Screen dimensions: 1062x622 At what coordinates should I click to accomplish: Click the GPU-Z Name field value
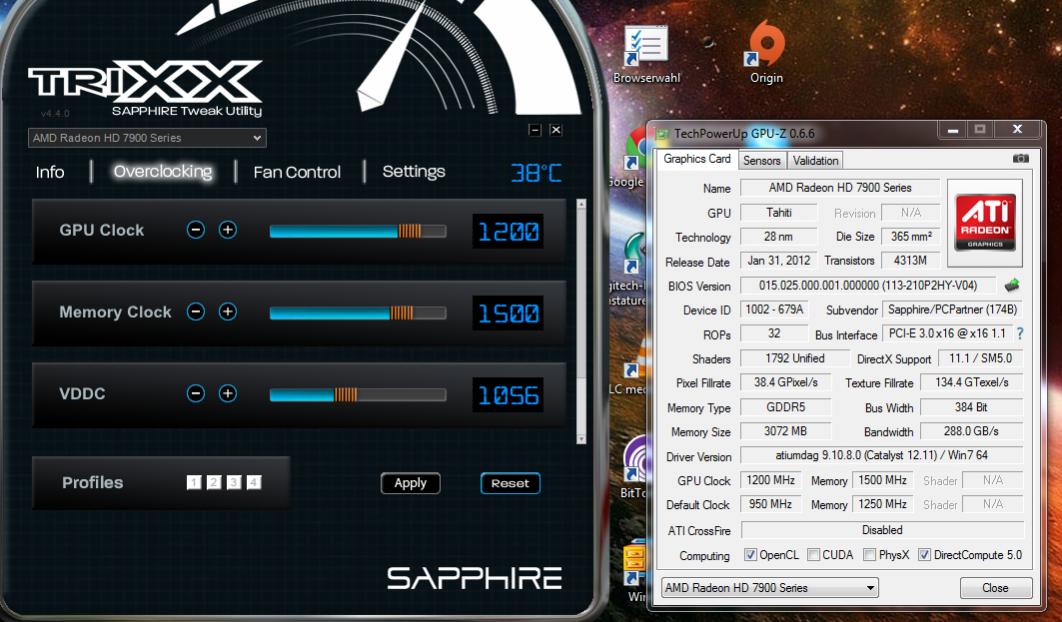point(840,188)
